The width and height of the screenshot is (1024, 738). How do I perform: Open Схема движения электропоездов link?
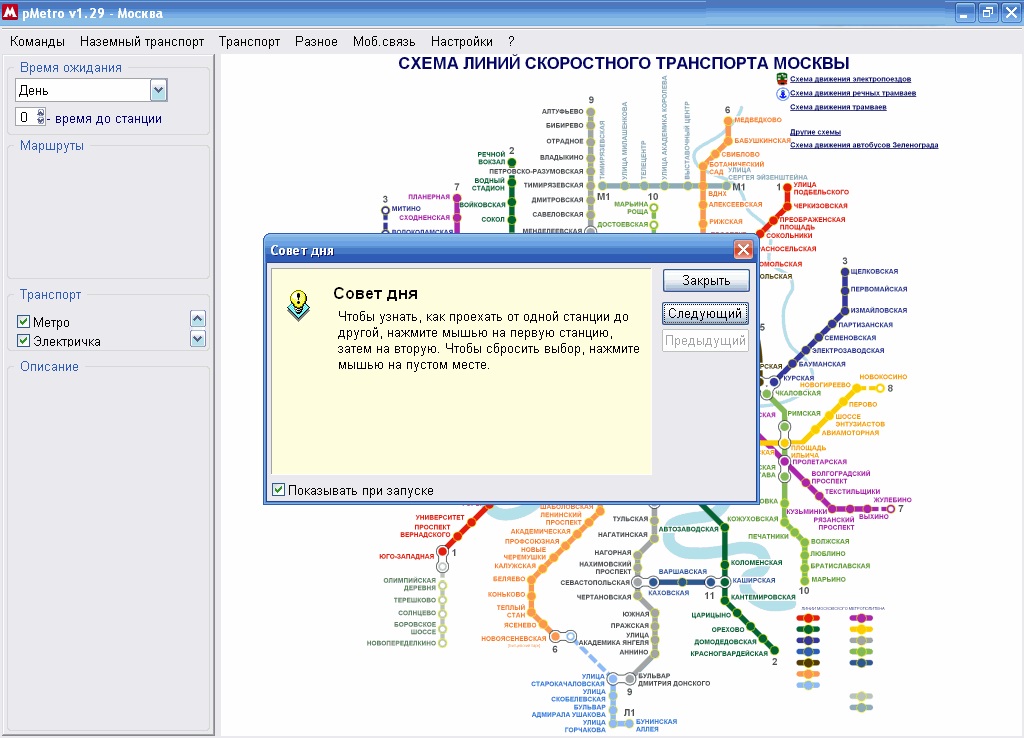850,79
